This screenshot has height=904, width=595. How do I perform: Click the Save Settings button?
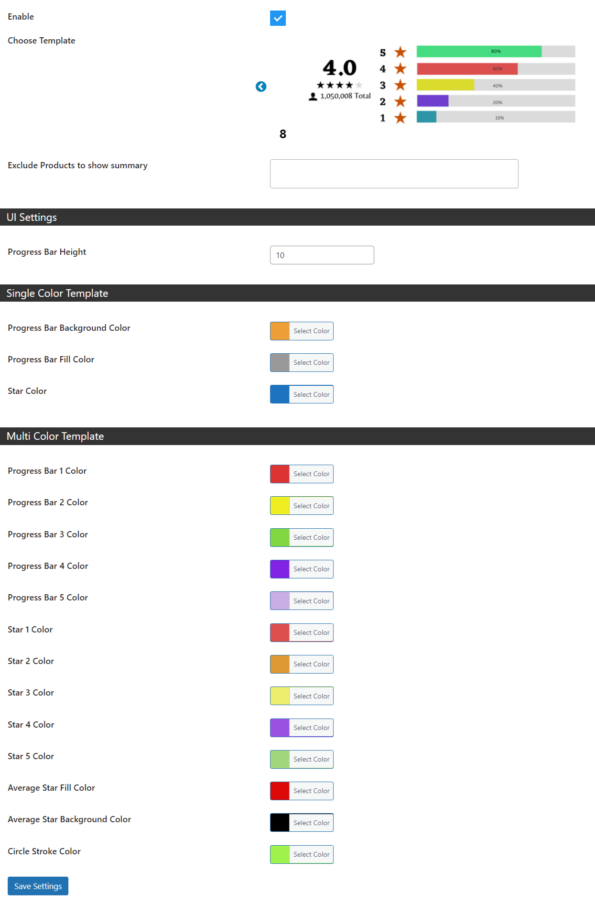tap(38, 886)
